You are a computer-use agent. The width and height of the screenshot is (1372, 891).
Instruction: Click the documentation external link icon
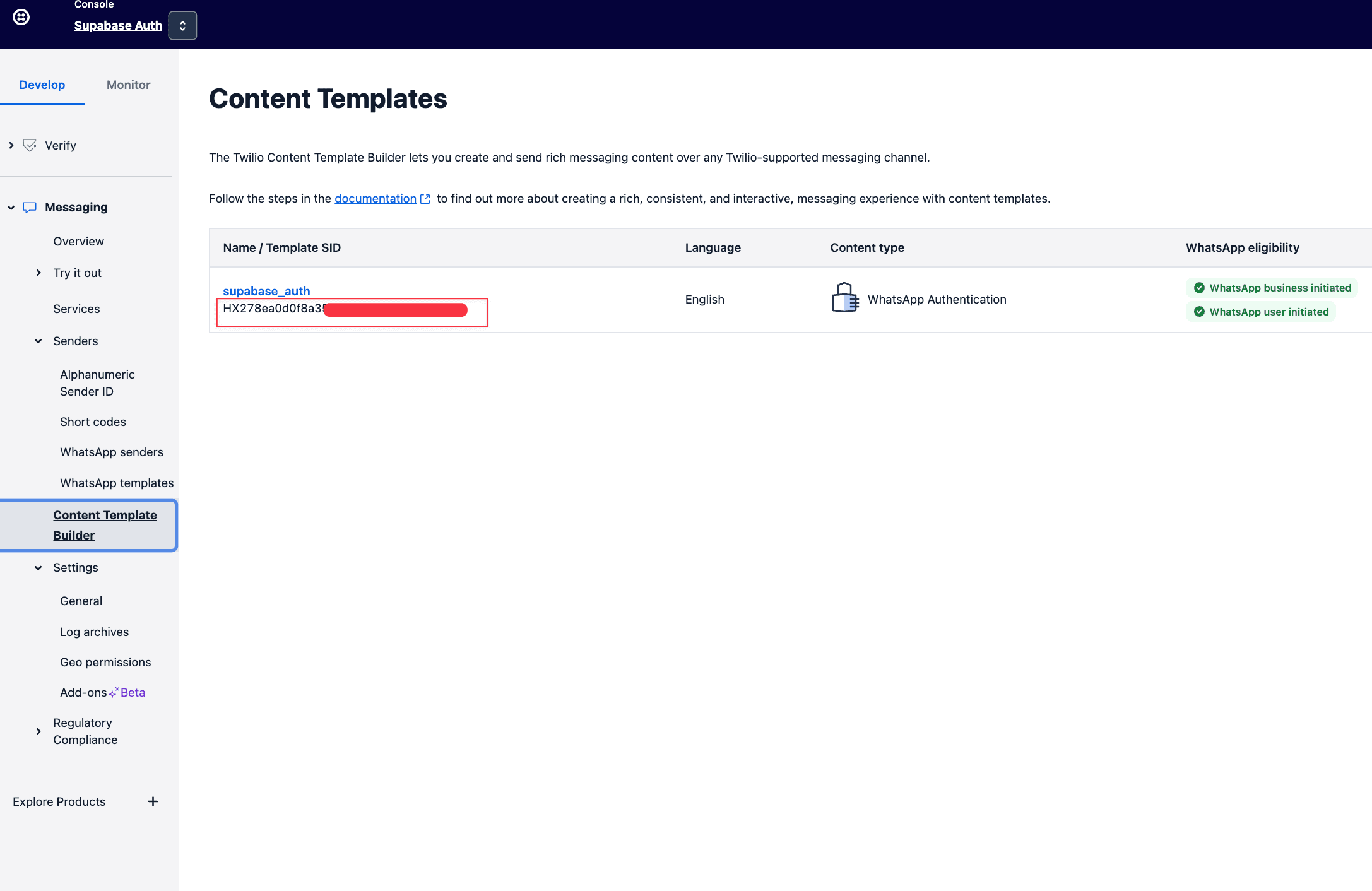pyautogui.click(x=425, y=199)
